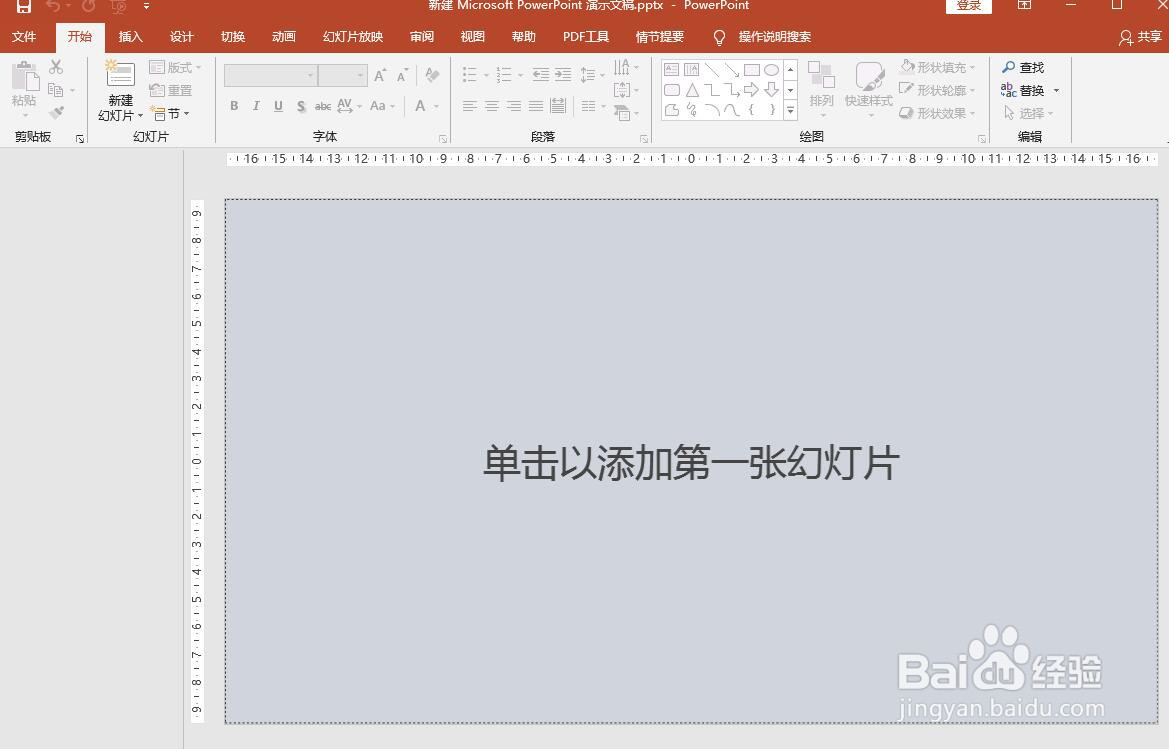The height and width of the screenshot is (749, 1169).
Task: Open the 幻灯片放映 (Slide Show) tab
Action: tap(351, 37)
